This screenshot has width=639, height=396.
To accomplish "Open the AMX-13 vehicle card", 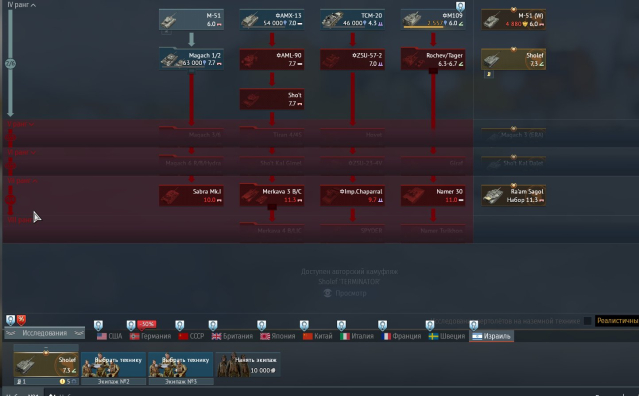I will click(272, 20).
